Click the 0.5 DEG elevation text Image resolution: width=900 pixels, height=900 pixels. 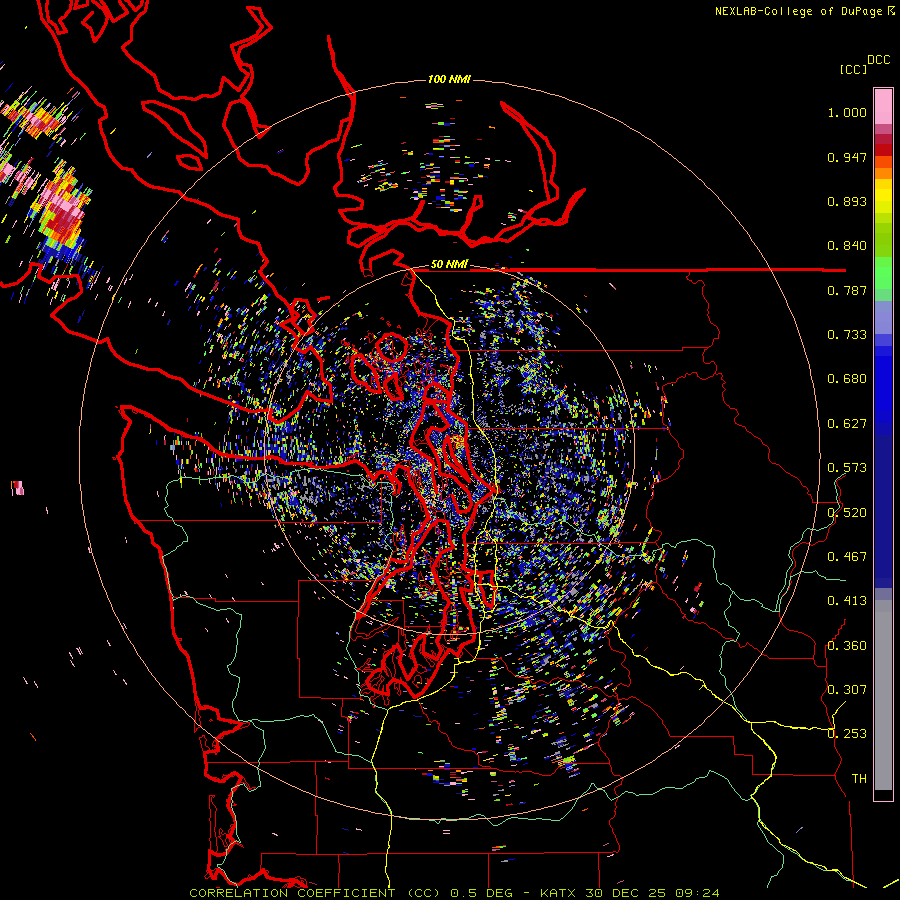(480, 893)
